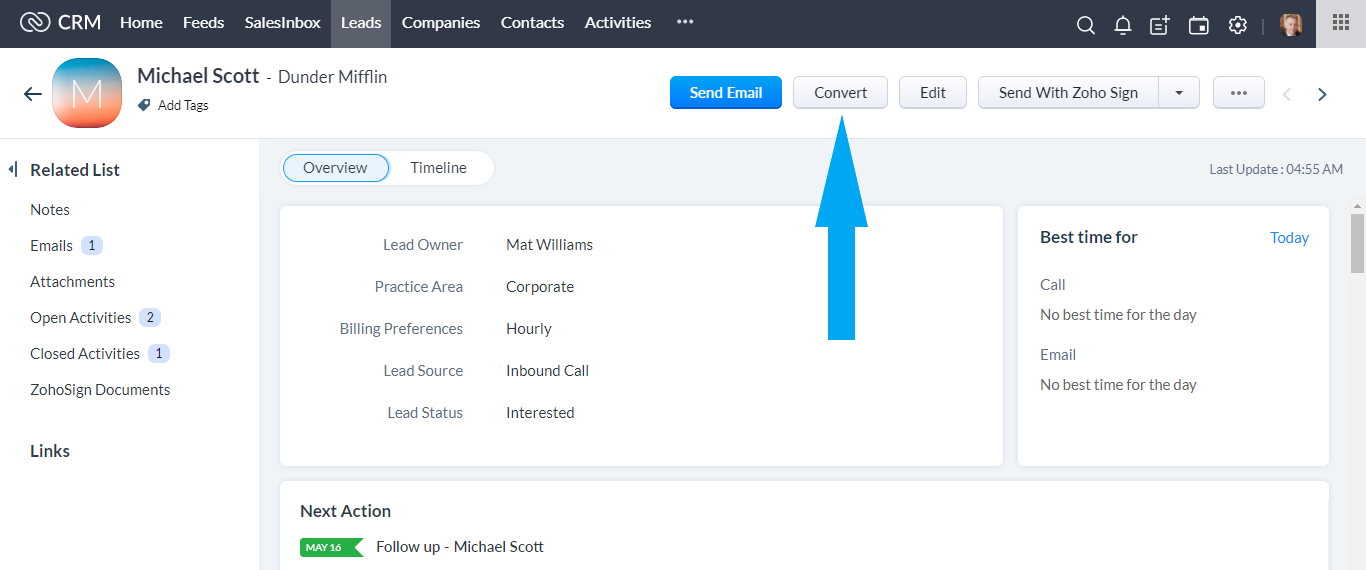Go to the previous lead record arrow
Screen dimensions: 1366x570
(x=1287, y=94)
